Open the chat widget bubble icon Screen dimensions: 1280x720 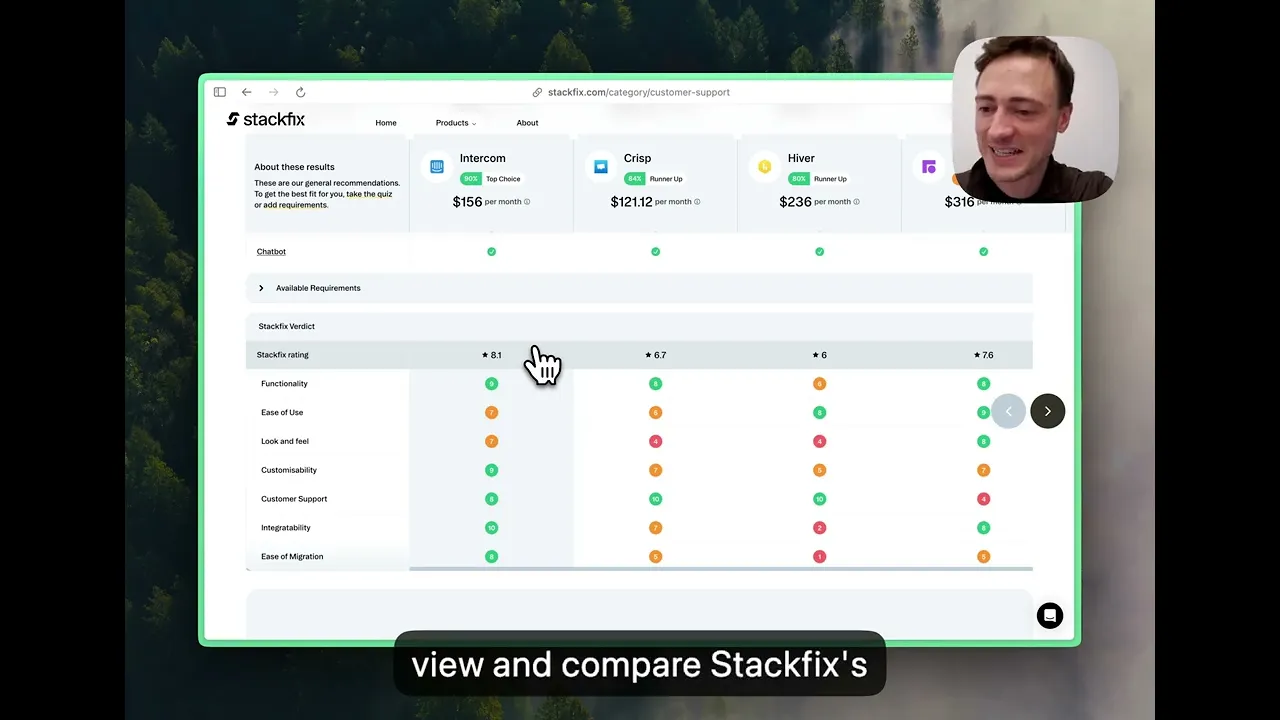point(1050,616)
